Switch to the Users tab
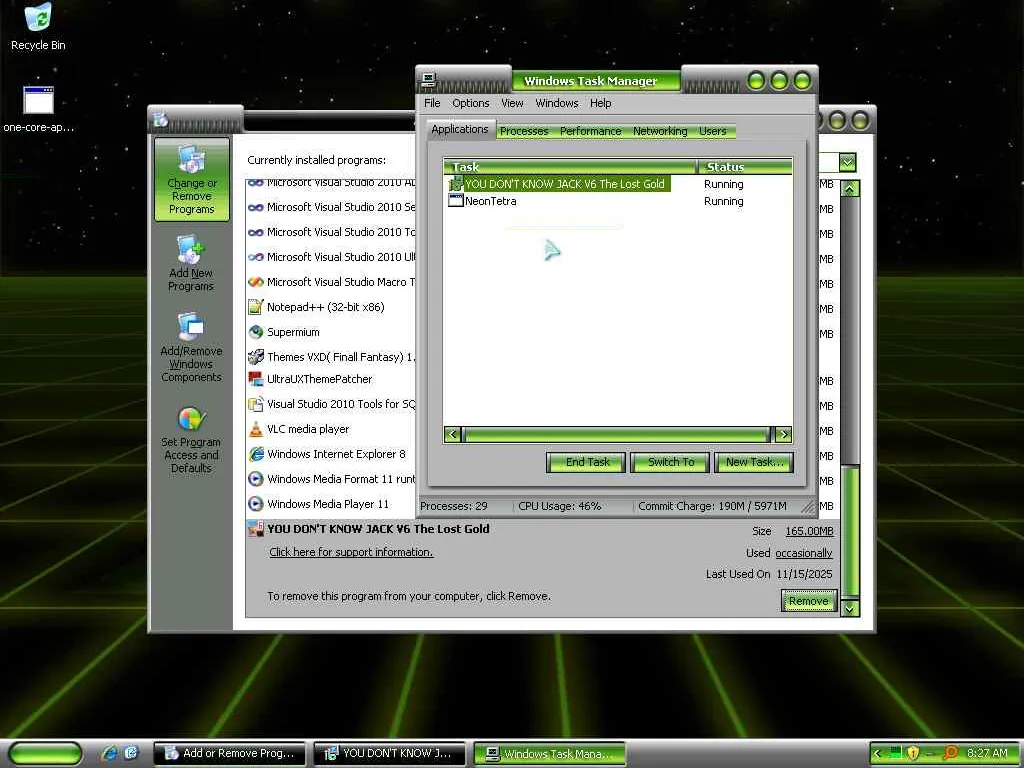Screen dimensions: 1024x768 pyautogui.click(x=712, y=131)
